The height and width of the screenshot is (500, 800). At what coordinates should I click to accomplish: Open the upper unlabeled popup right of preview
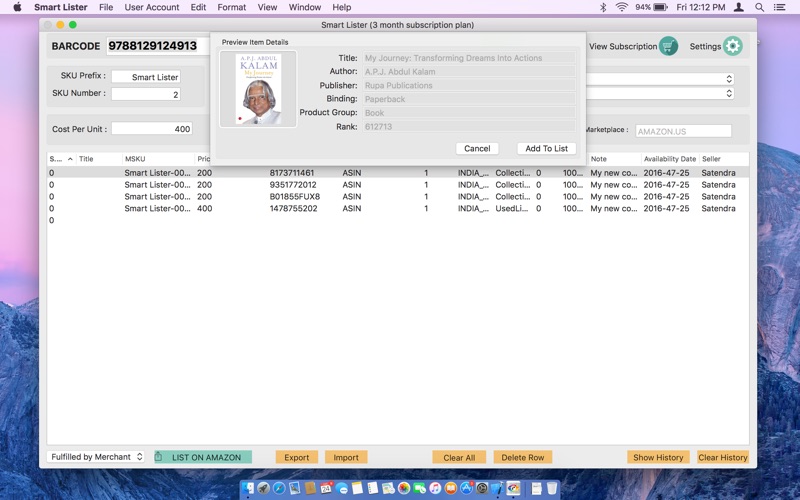[660, 79]
